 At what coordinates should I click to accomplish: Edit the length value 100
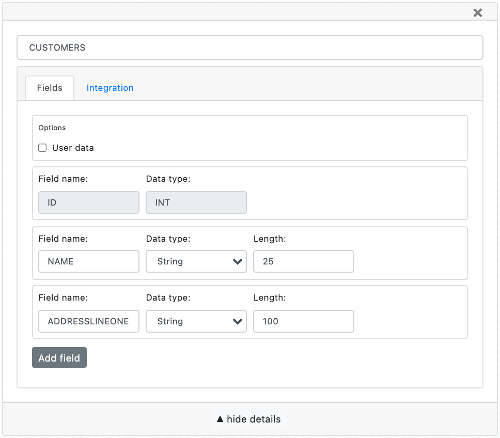303,321
